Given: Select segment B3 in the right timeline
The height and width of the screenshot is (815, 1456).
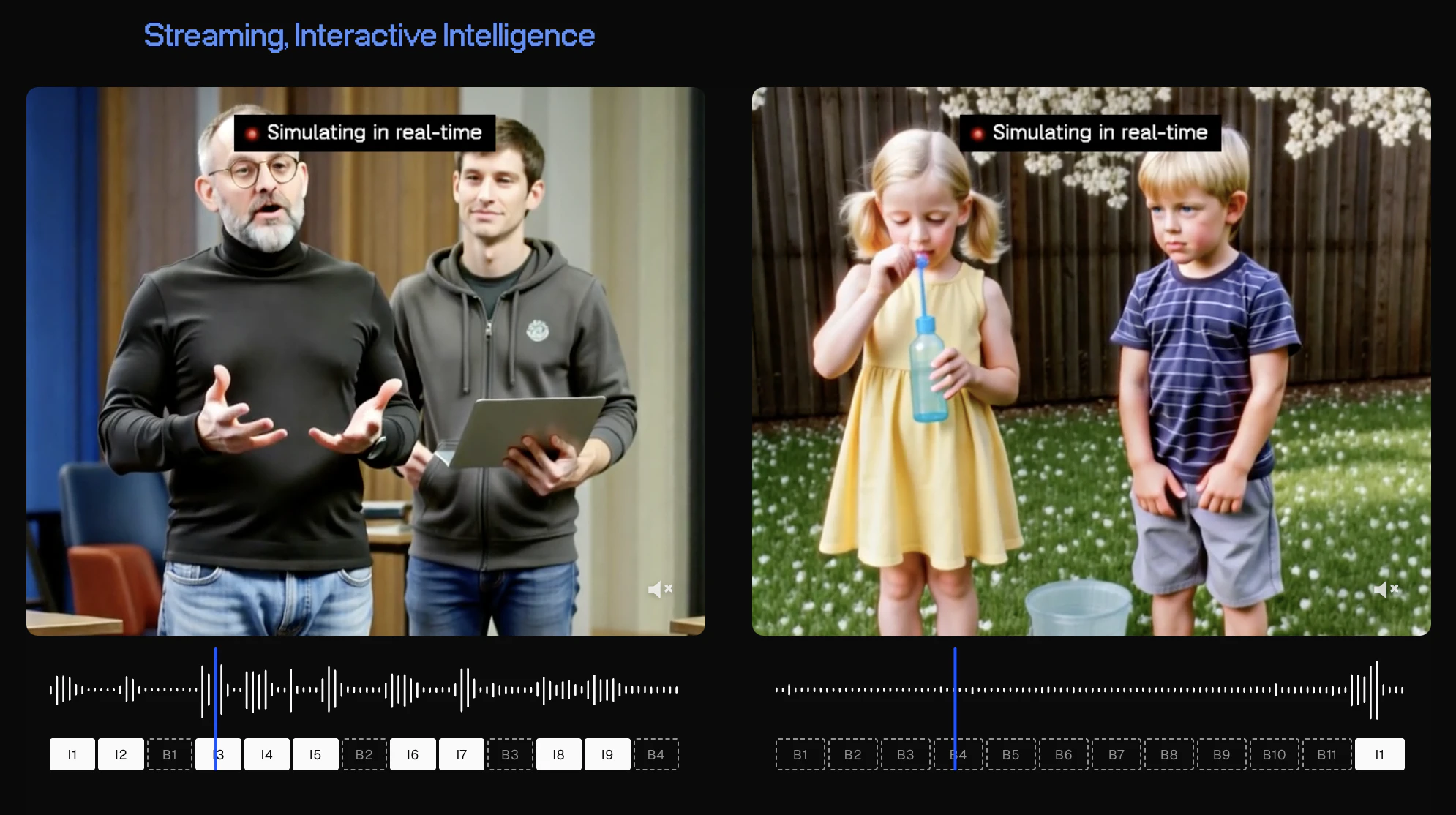Looking at the screenshot, I should [906, 754].
